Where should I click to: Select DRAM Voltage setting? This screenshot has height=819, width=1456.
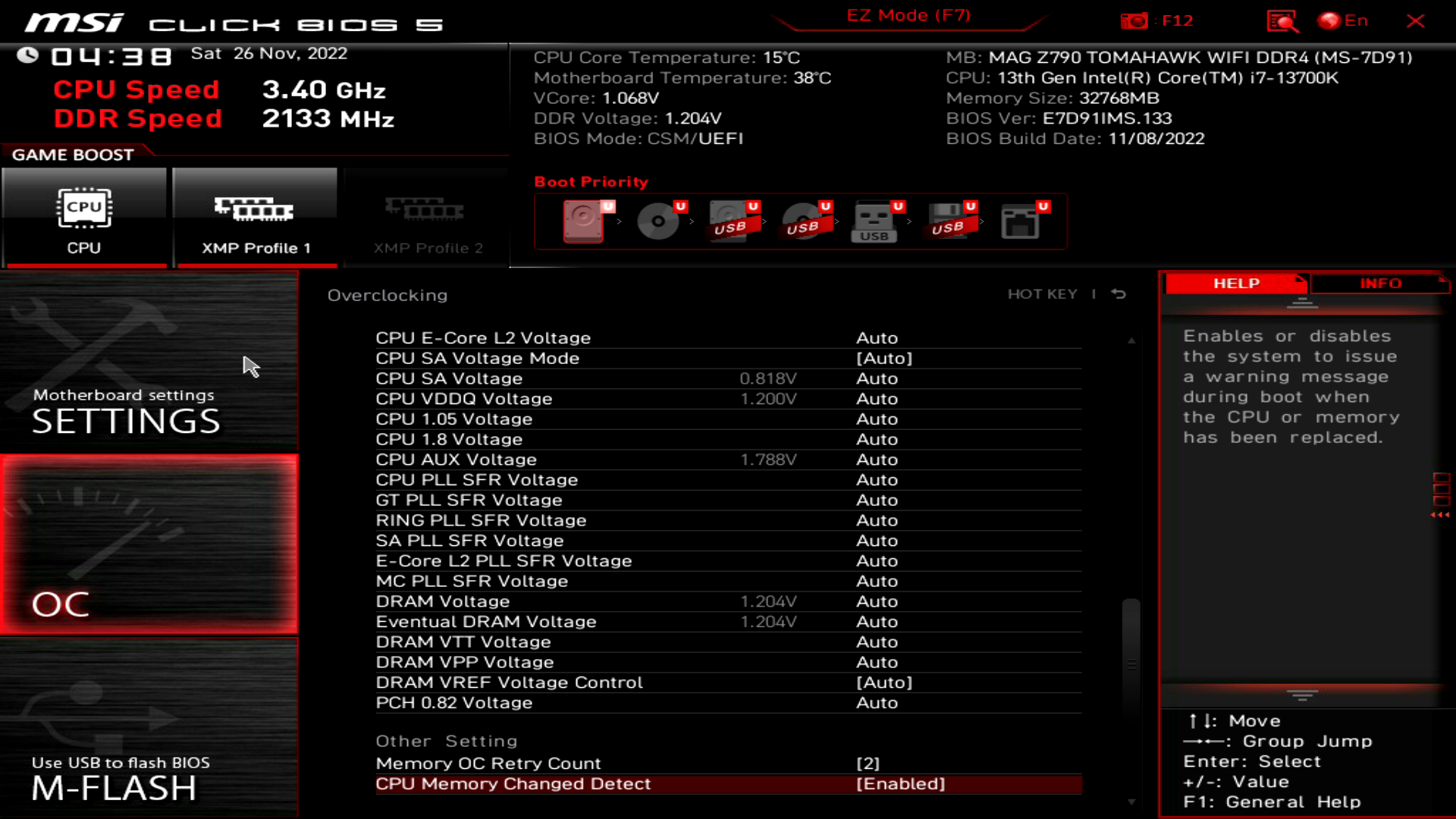click(729, 601)
